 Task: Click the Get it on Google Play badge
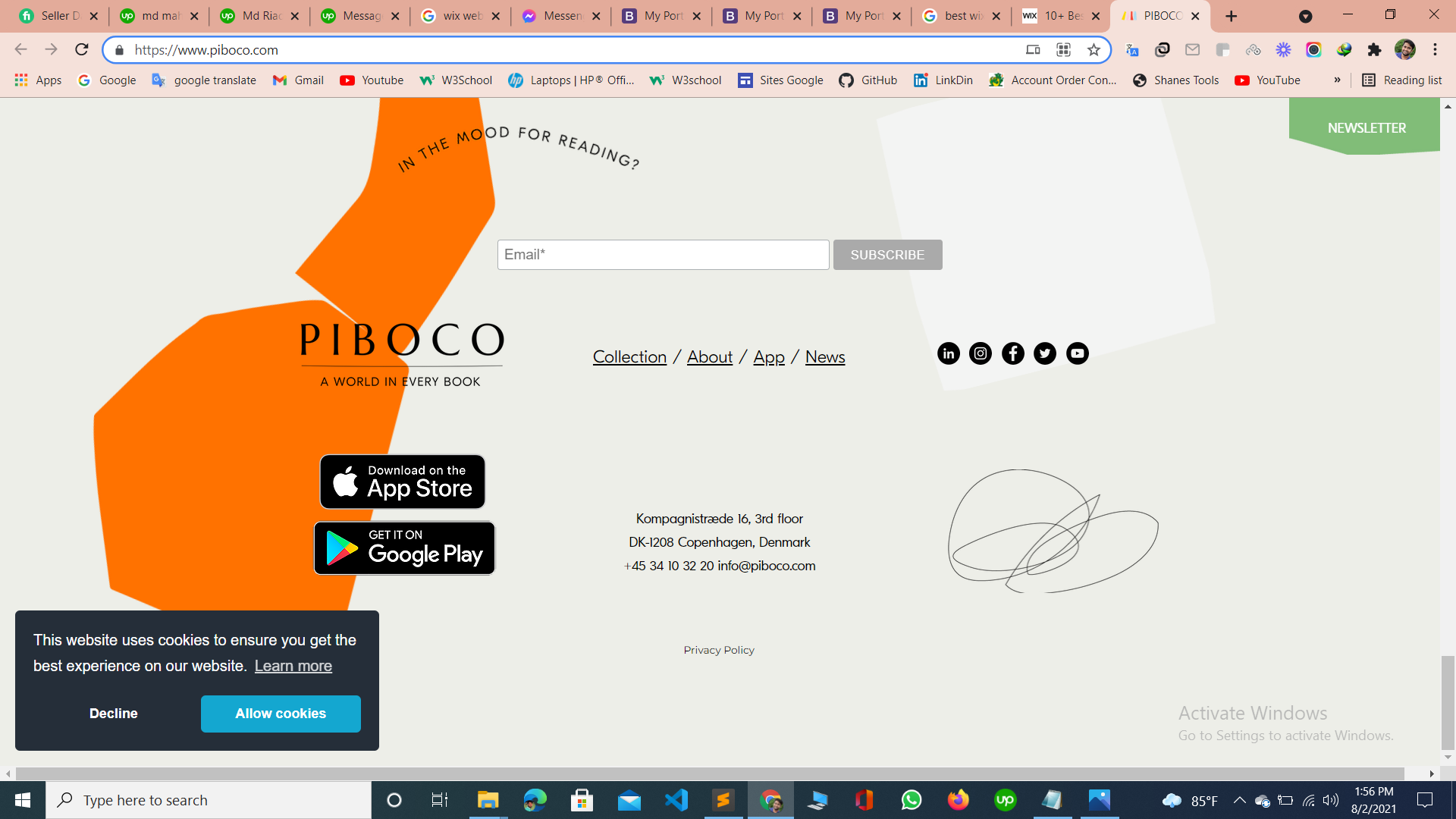(x=404, y=548)
